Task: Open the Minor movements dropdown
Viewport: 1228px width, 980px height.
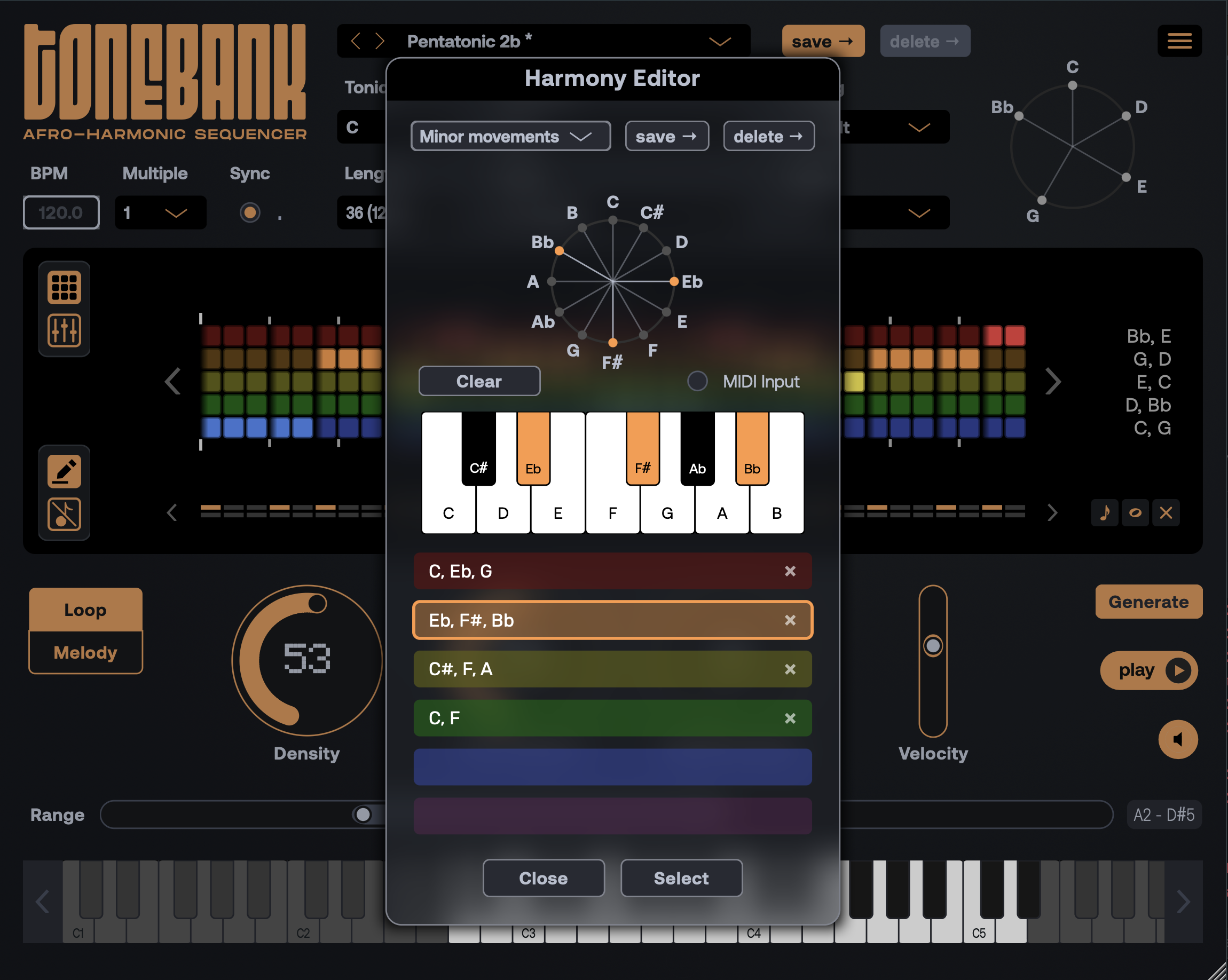Action: click(510, 136)
